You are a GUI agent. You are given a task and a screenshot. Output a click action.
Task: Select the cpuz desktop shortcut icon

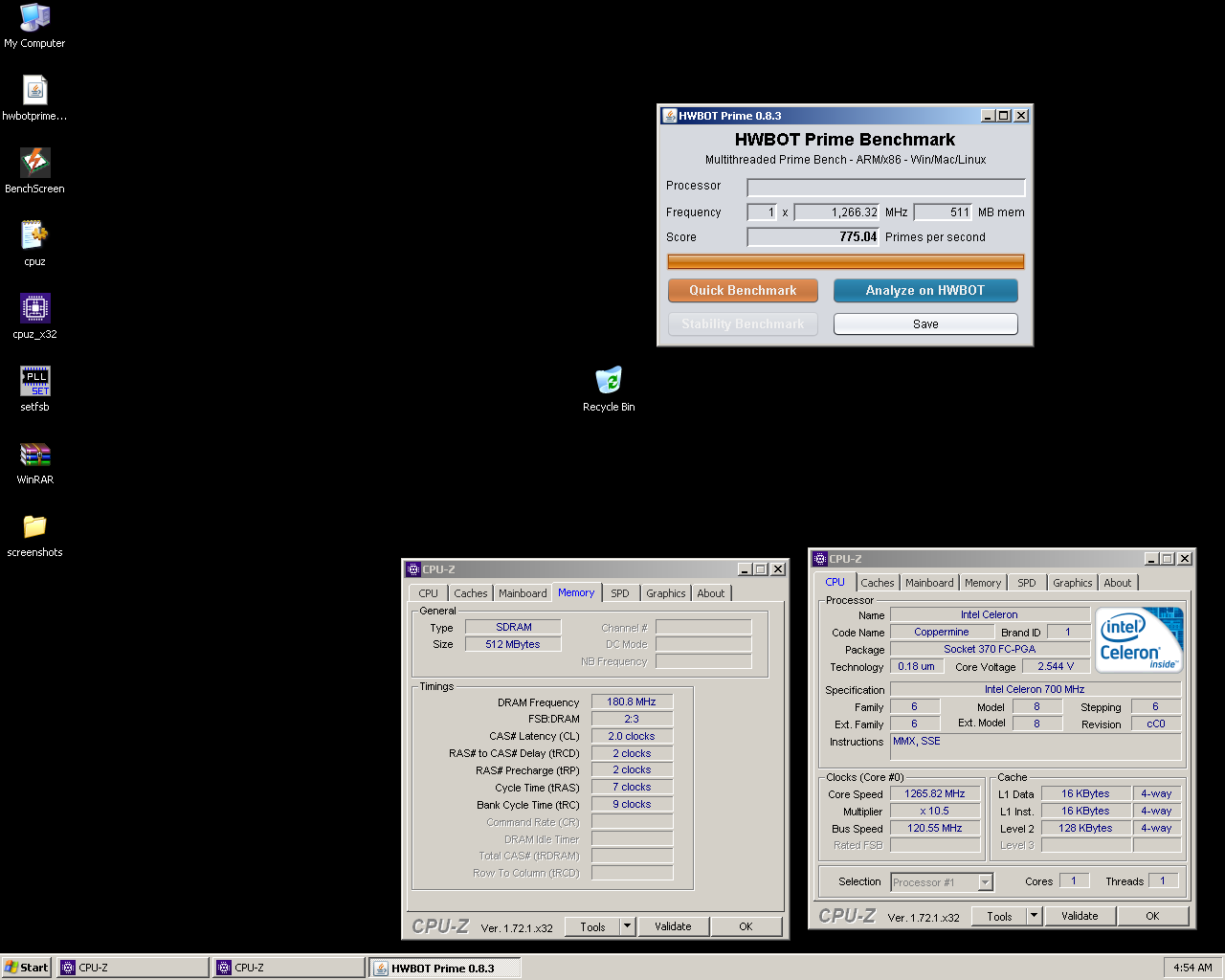[x=34, y=235]
